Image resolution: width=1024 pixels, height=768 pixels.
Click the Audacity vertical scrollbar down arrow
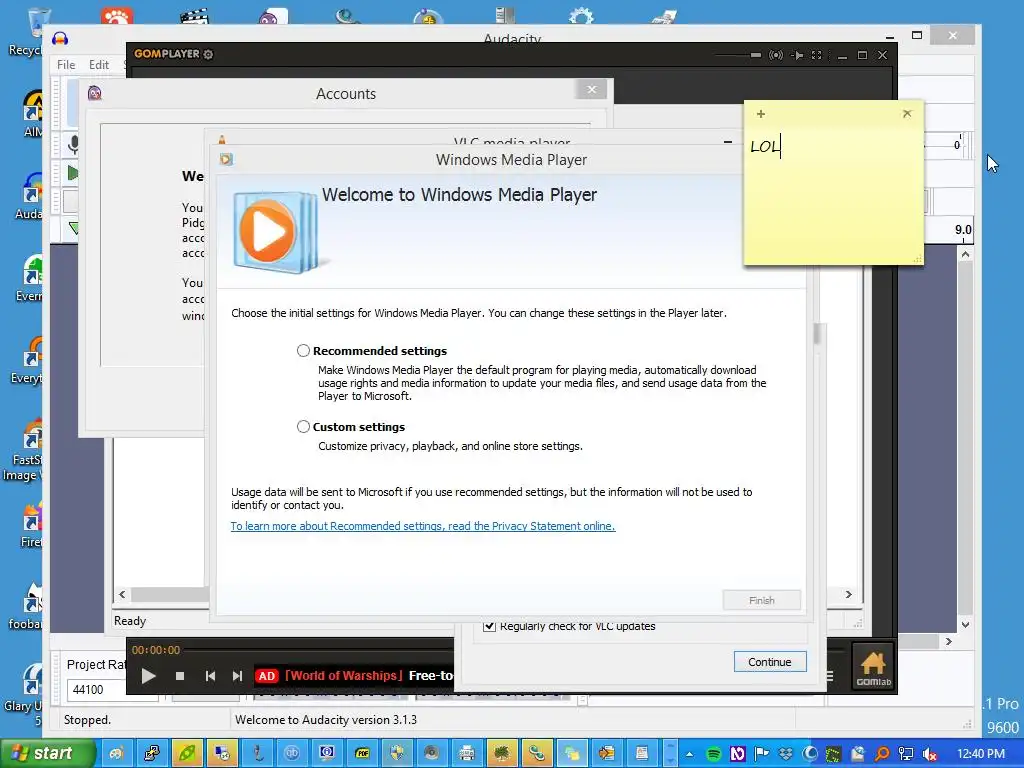[965, 625]
